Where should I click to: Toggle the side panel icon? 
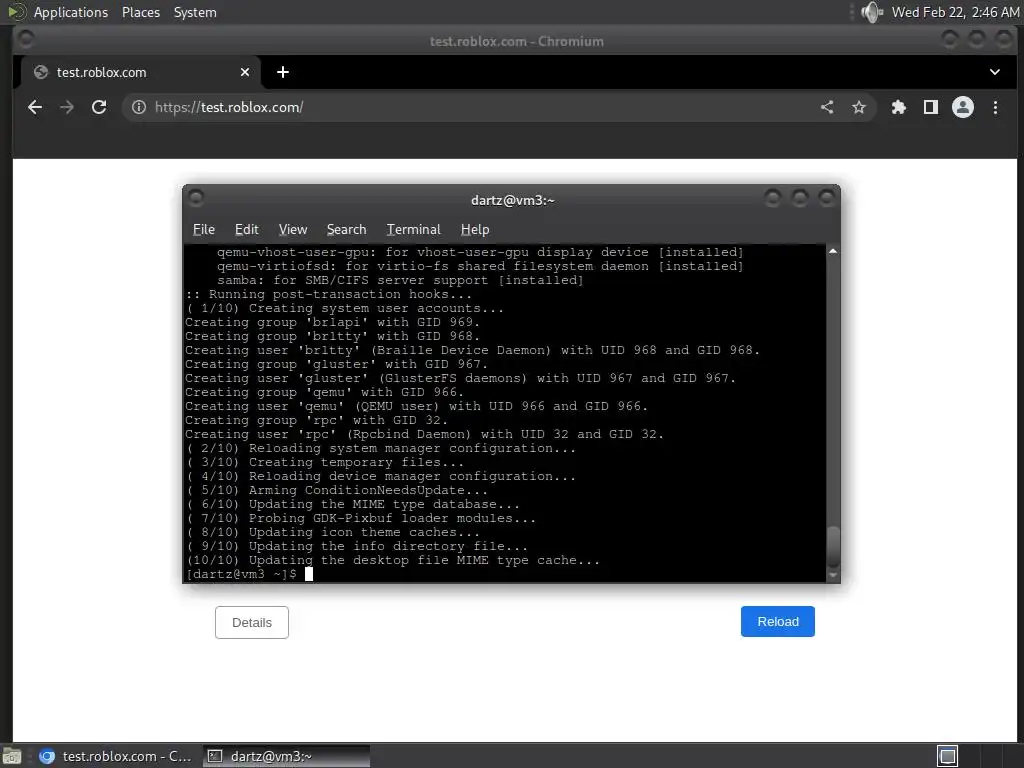[931, 107]
